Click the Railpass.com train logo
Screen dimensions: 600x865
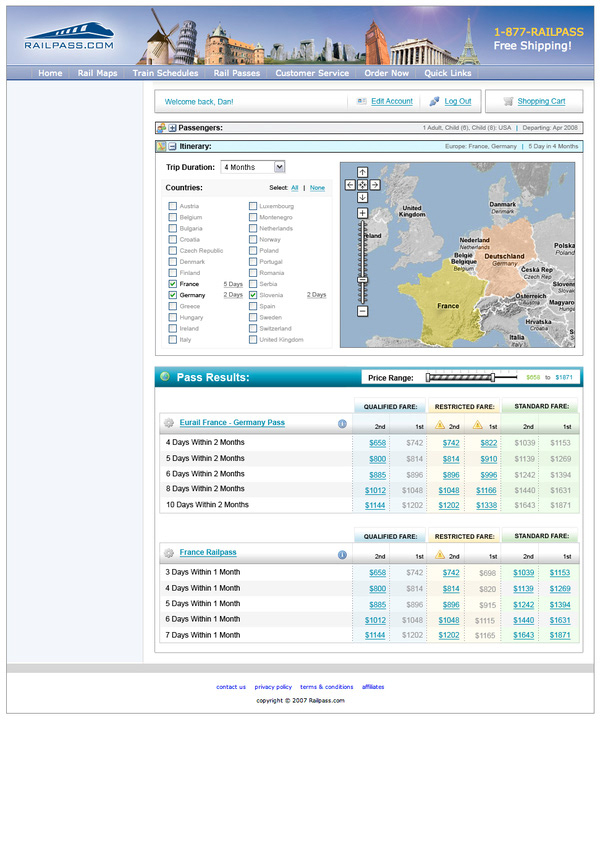pyautogui.click(x=69, y=36)
